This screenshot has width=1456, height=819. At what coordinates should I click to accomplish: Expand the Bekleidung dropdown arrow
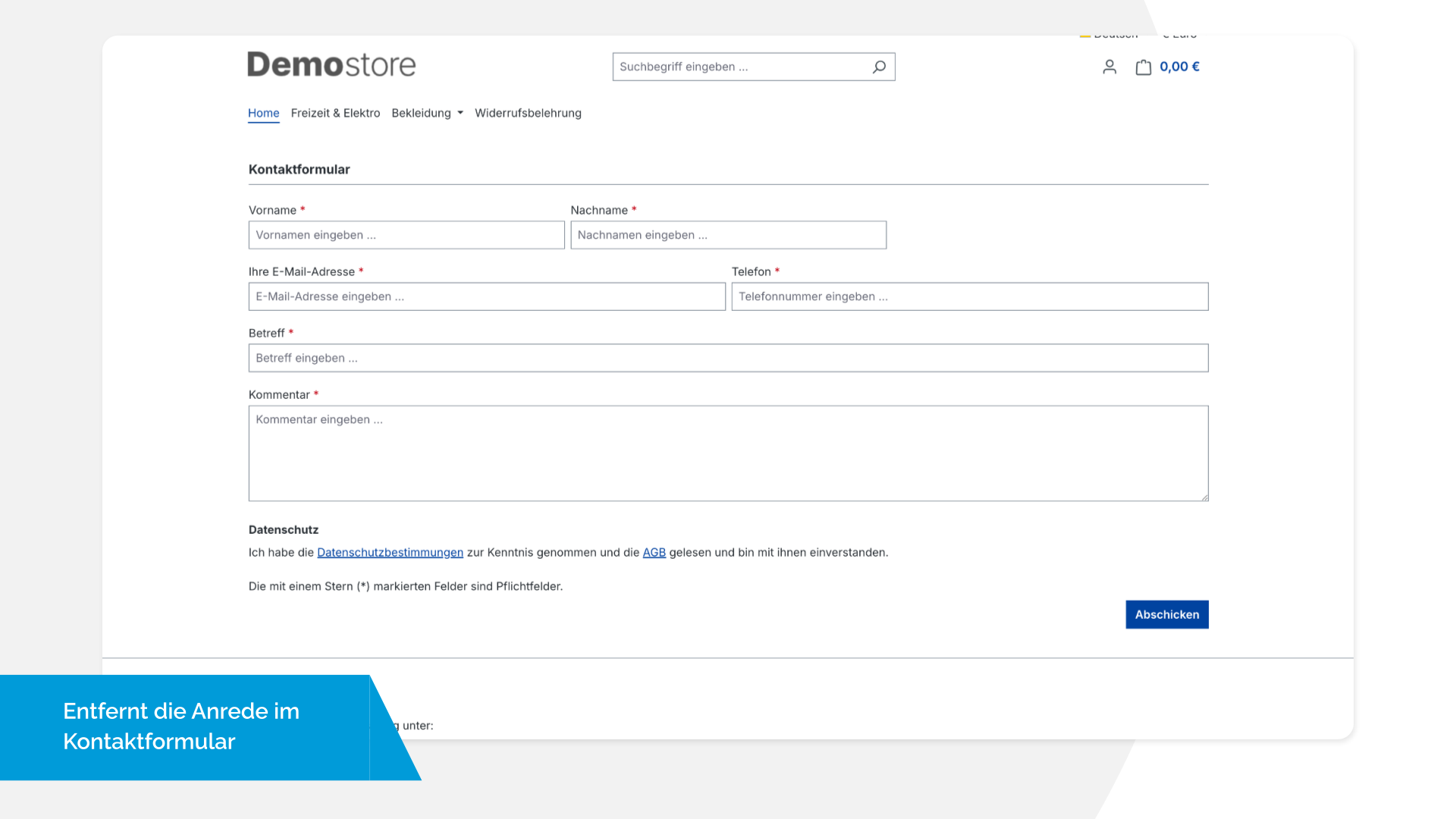pos(460,113)
